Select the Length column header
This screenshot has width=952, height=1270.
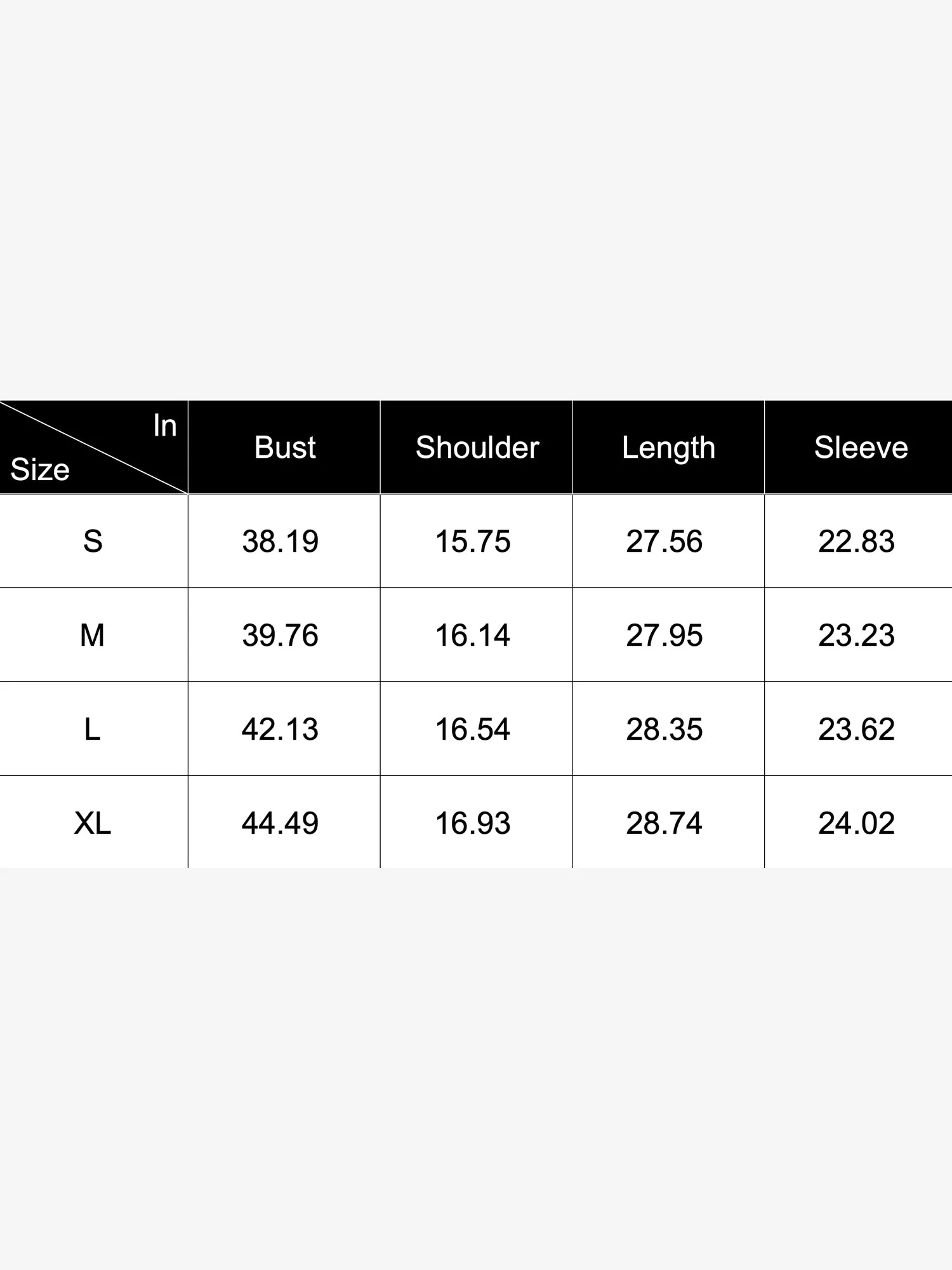click(x=668, y=448)
